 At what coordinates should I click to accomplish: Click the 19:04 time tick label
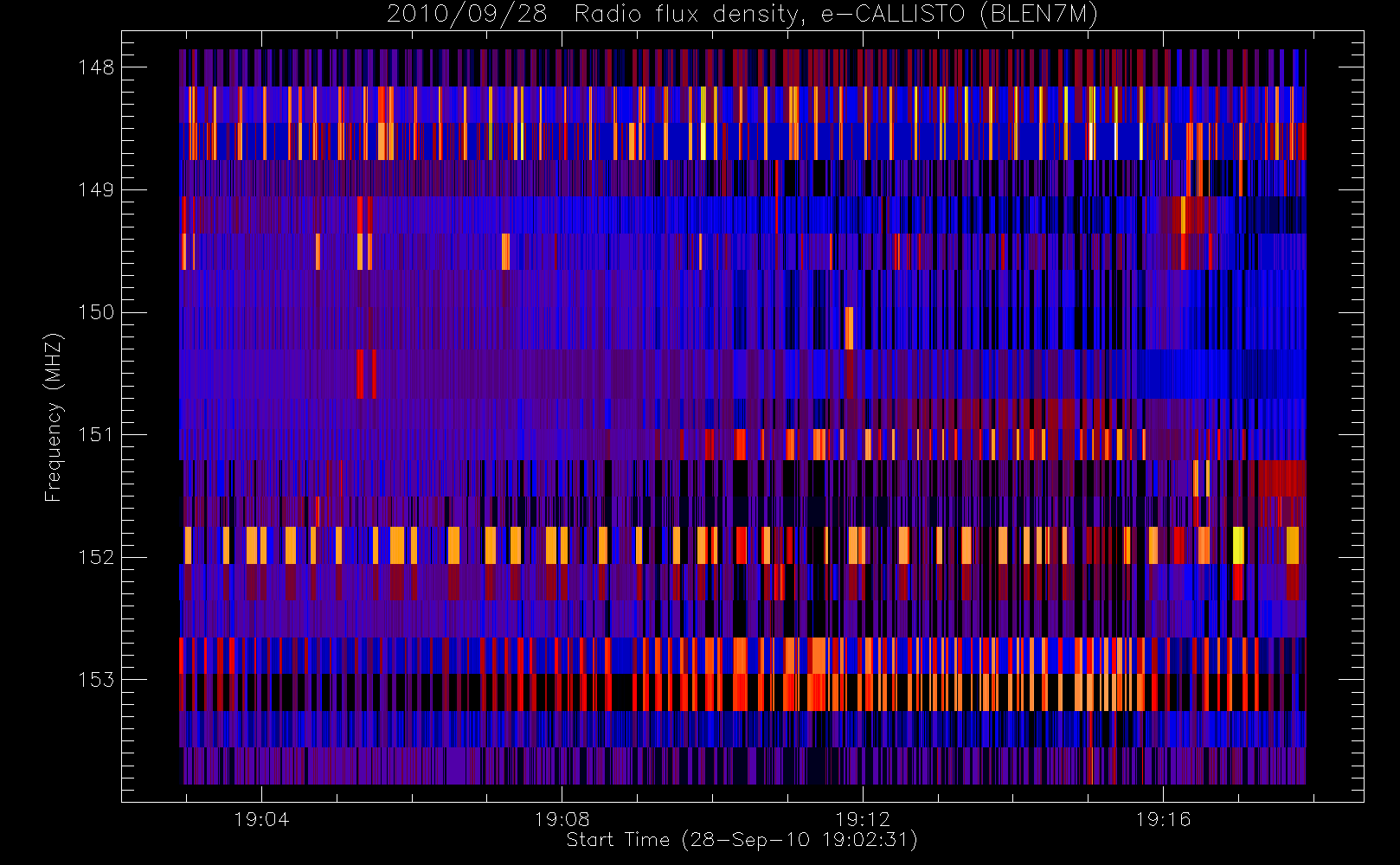point(261,819)
